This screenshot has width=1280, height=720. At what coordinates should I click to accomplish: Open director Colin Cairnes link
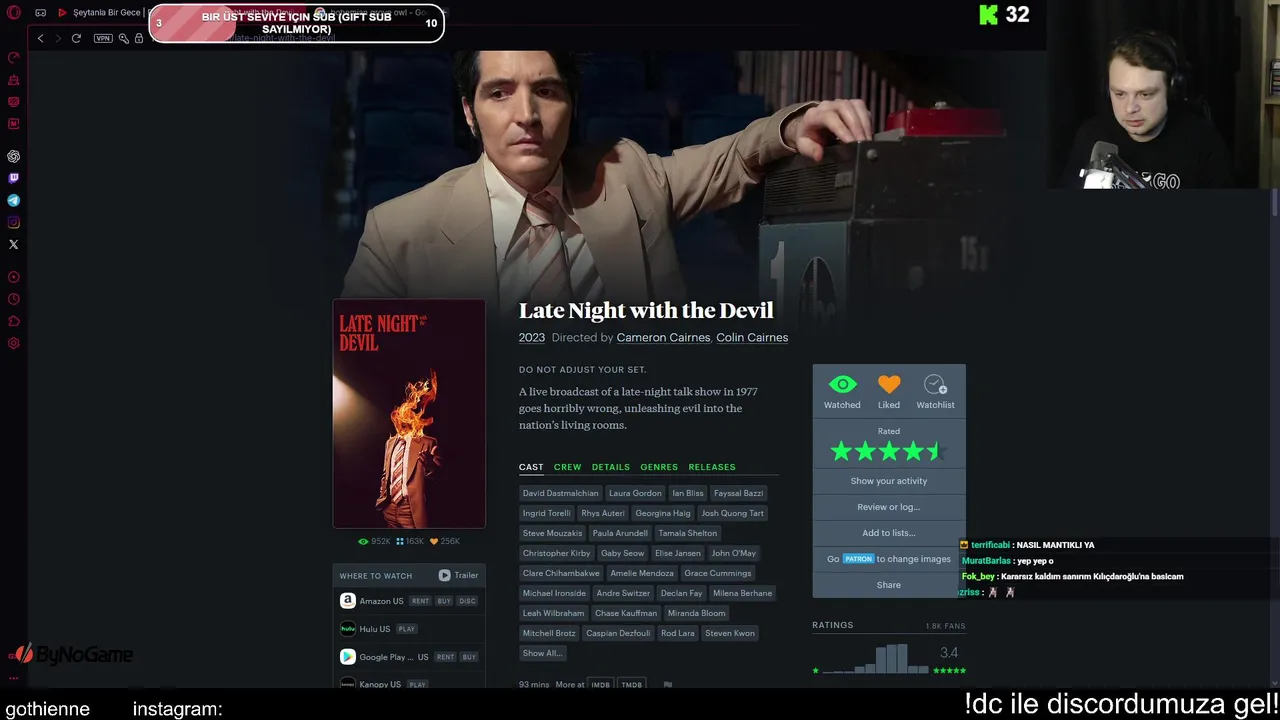click(x=752, y=338)
